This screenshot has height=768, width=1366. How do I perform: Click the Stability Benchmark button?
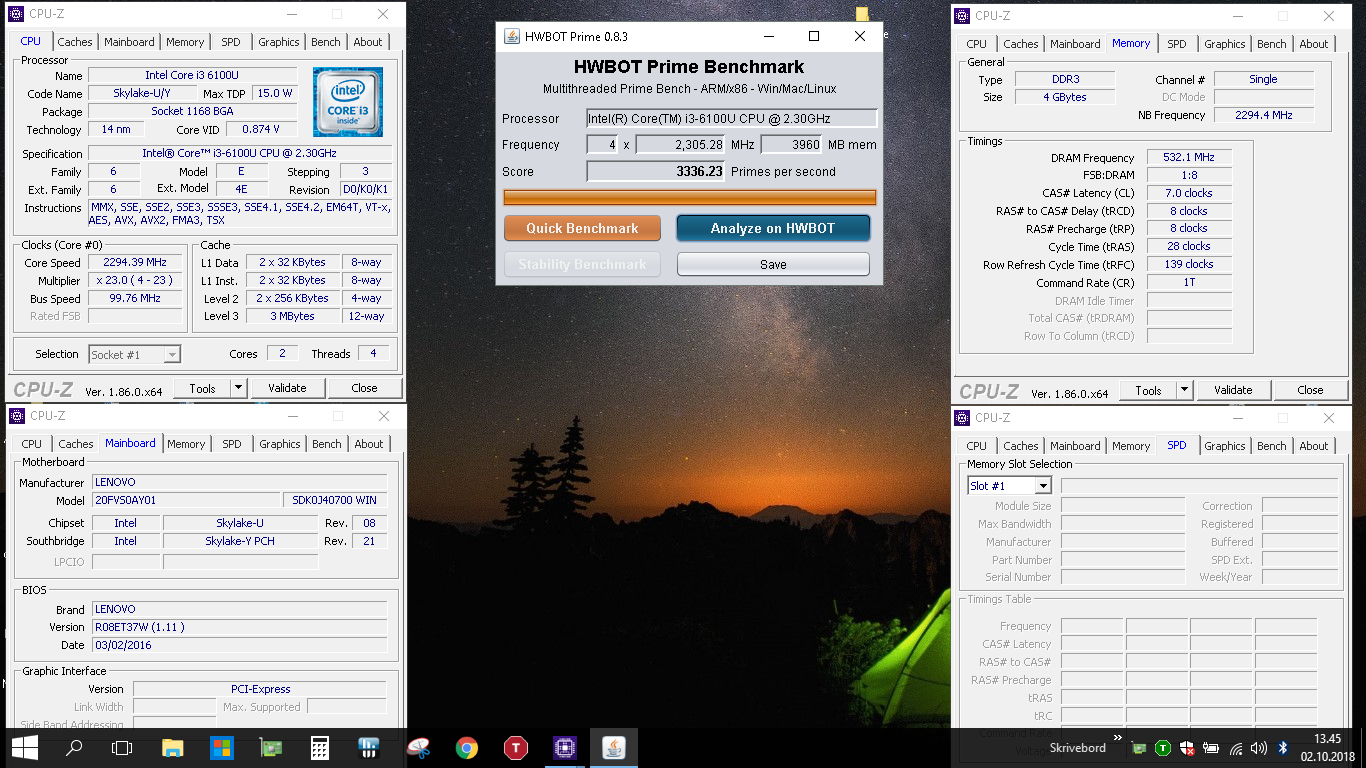(582, 264)
